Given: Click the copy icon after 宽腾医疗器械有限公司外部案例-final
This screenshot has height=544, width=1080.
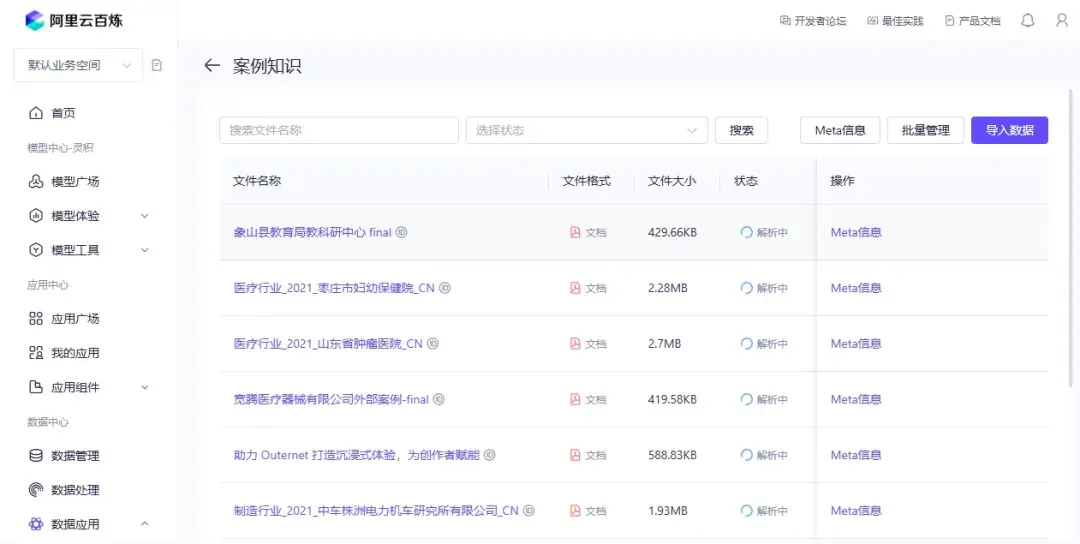Looking at the screenshot, I should click(439, 399).
